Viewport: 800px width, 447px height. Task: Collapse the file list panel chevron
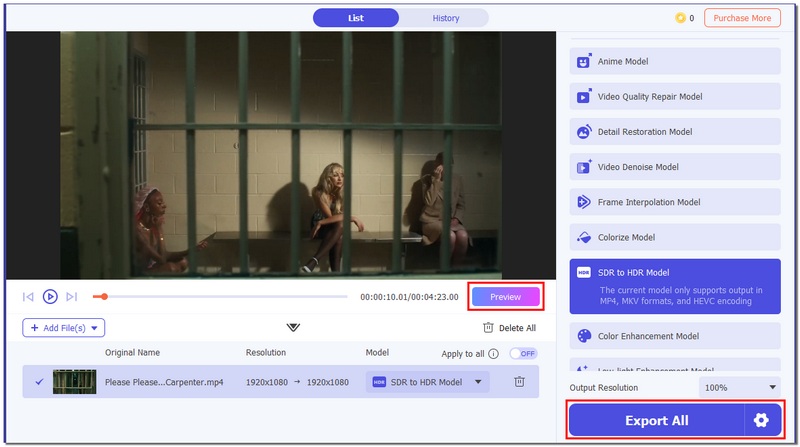click(293, 327)
